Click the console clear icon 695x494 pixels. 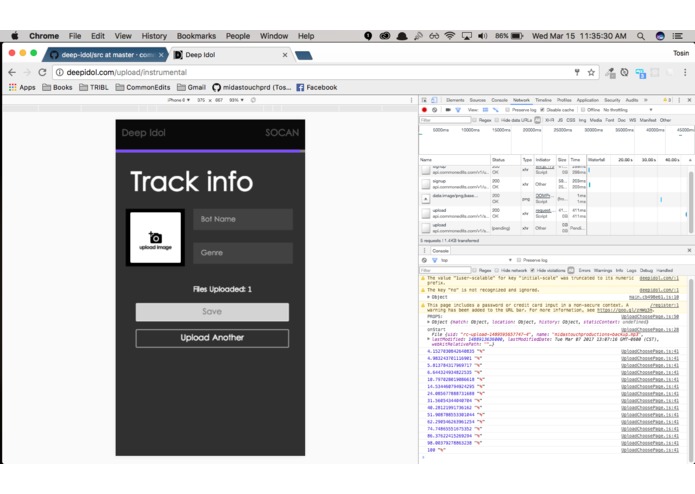point(424,260)
